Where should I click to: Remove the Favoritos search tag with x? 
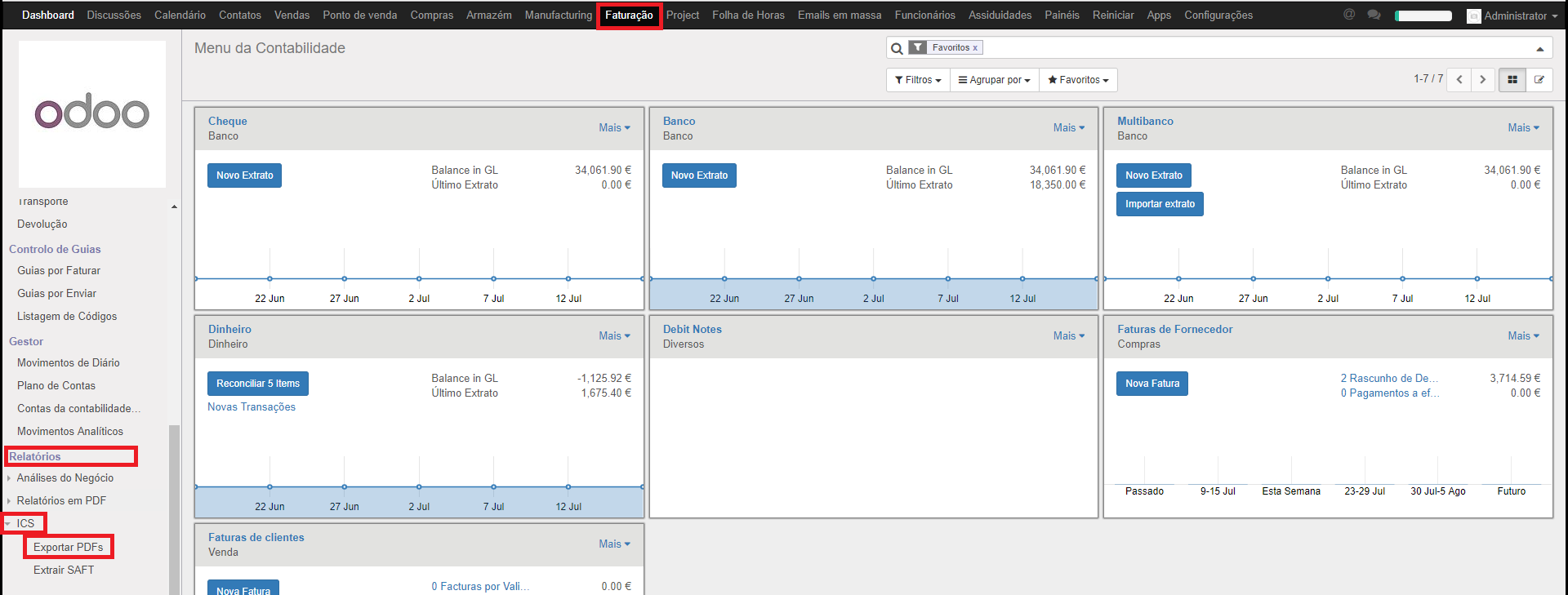tap(975, 47)
